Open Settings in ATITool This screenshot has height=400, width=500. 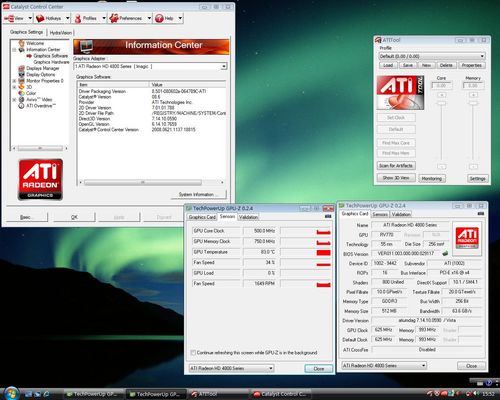tap(477, 179)
